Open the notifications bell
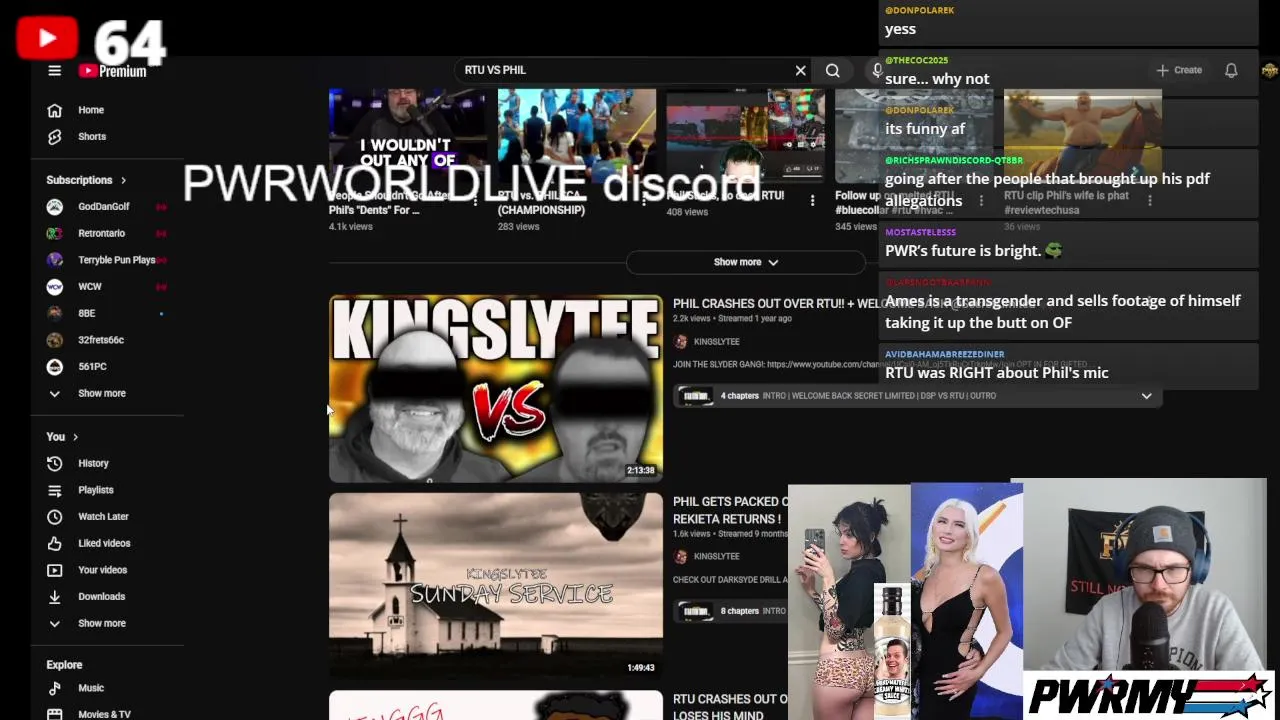The image size is (1280, 720). tap(1231, 70)
